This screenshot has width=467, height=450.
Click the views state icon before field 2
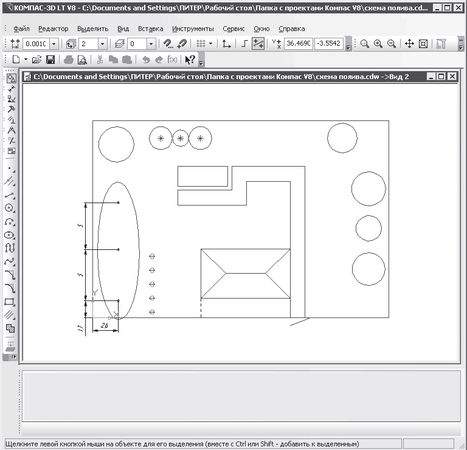tap(71, 44)
